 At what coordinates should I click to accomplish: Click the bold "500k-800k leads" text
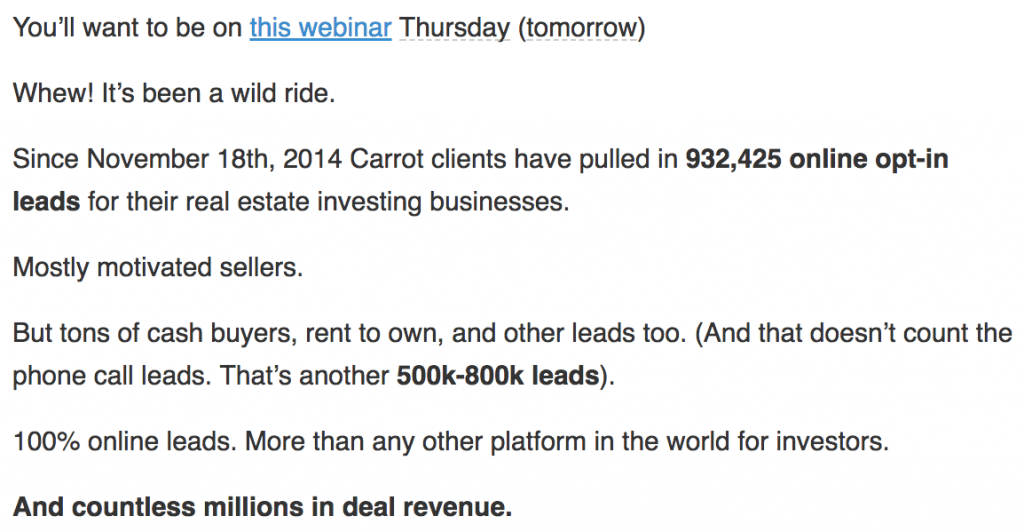click(497, 375)
